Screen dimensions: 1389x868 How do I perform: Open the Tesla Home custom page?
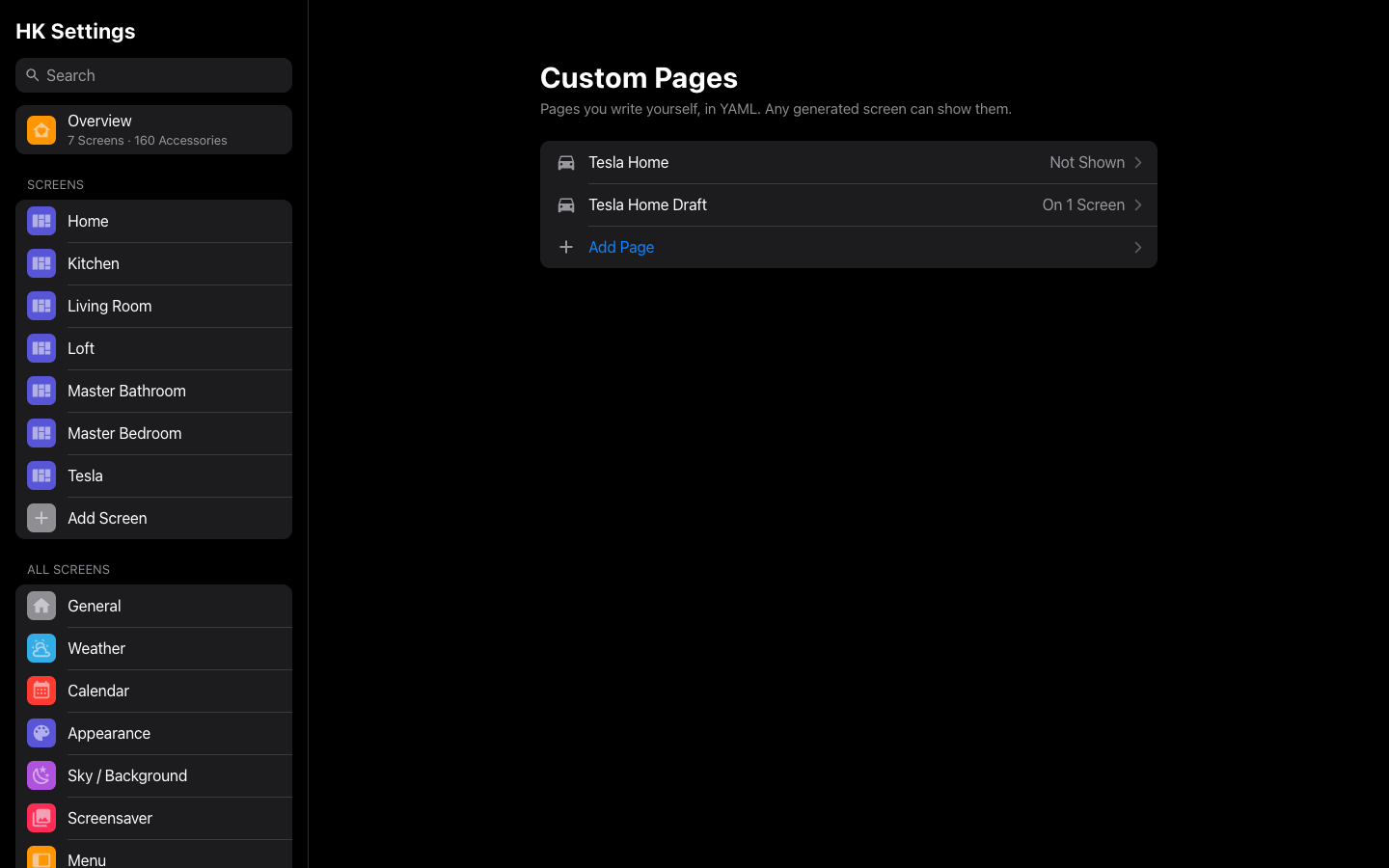point(849,162)
